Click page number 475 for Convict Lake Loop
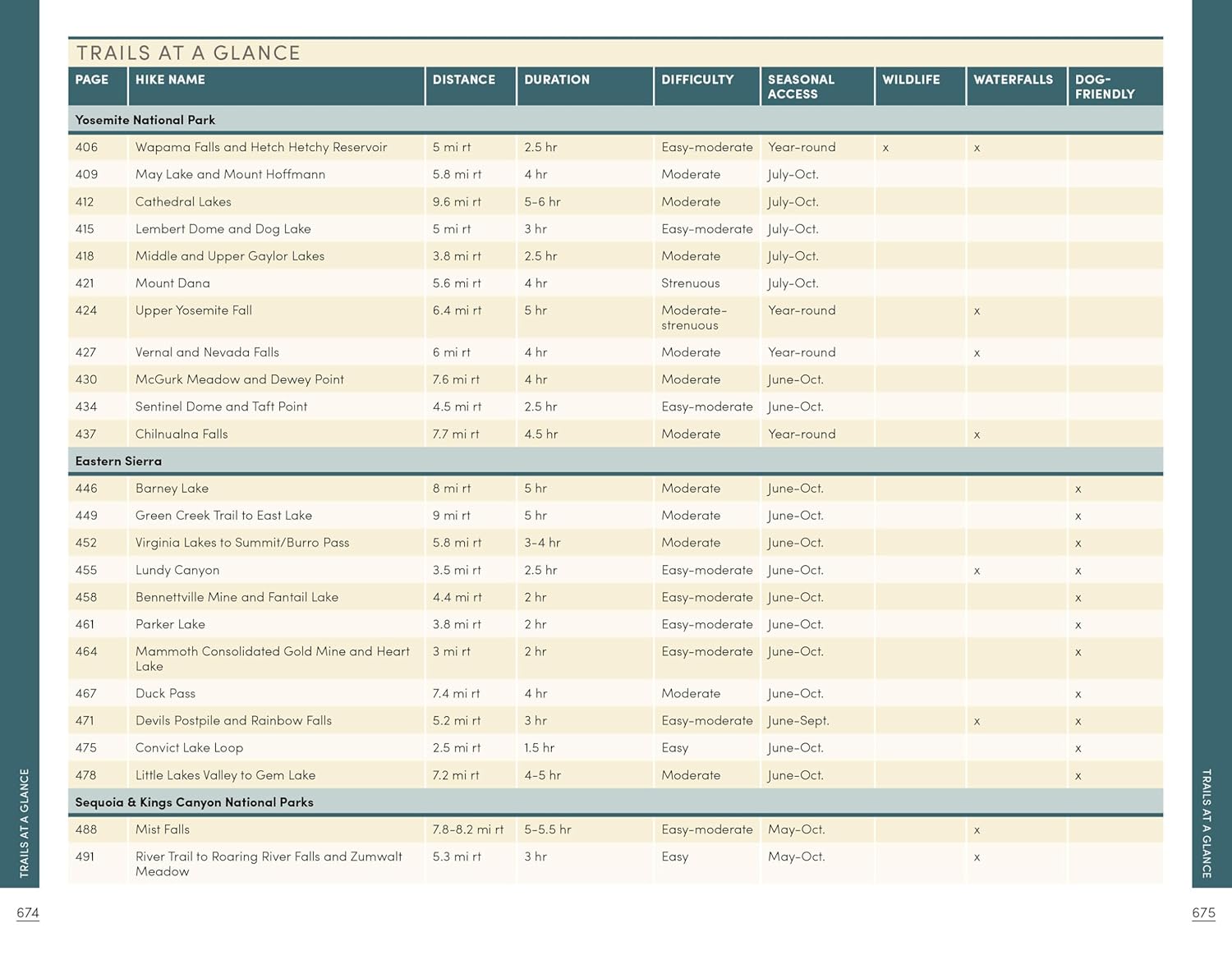 (x=86, y=748)
